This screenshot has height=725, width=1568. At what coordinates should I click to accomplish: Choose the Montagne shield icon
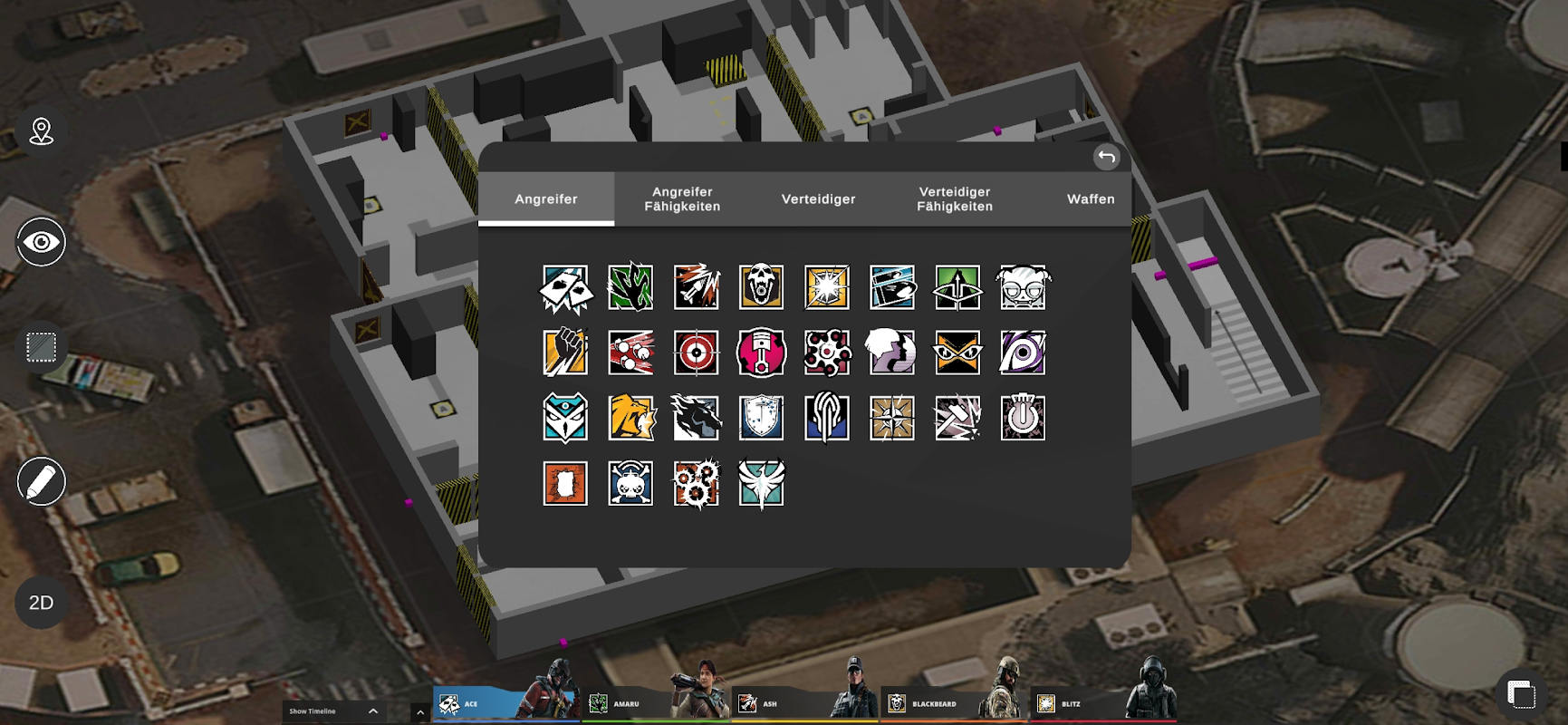point(761,418)
